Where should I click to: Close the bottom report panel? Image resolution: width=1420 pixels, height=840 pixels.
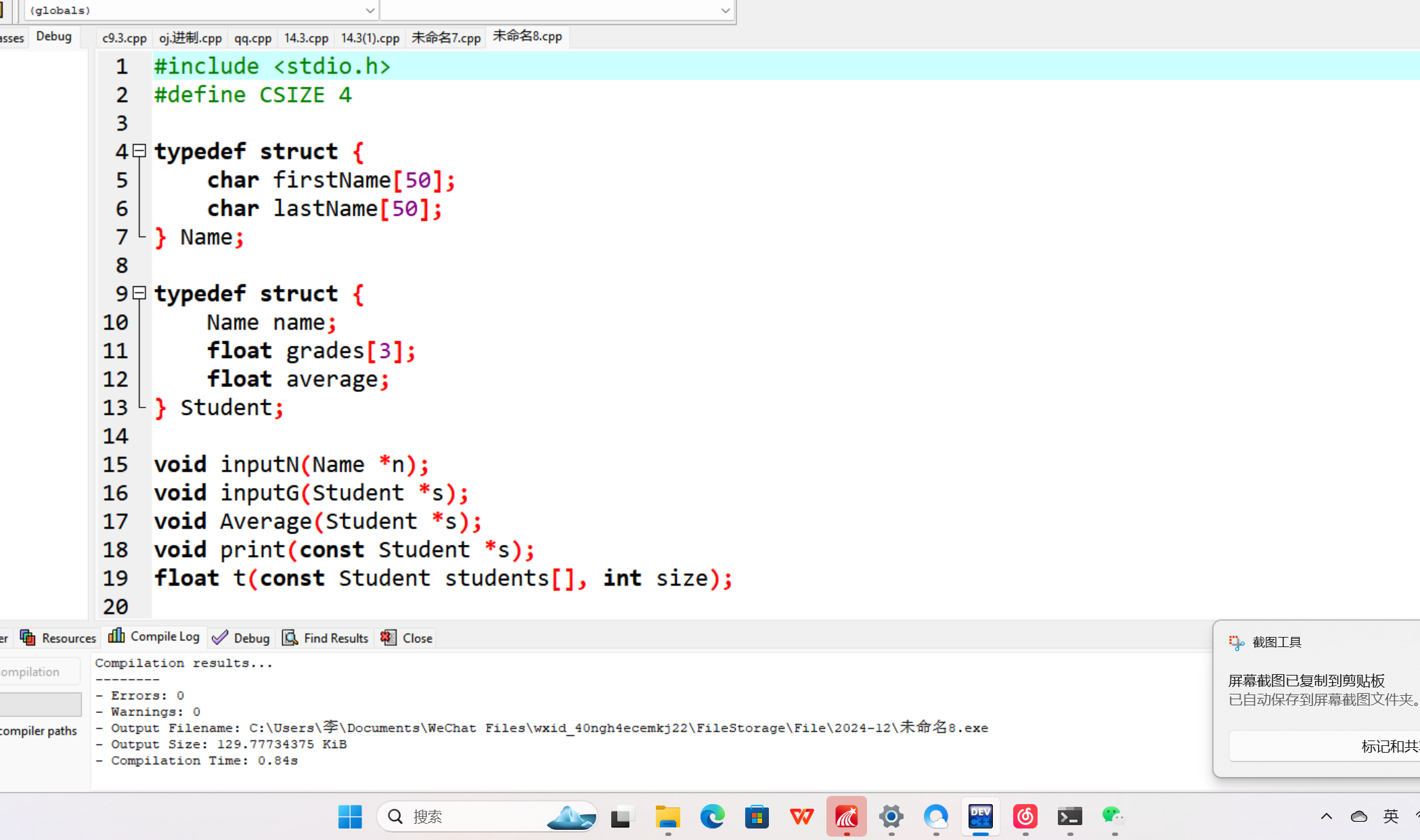coord(407,638)
